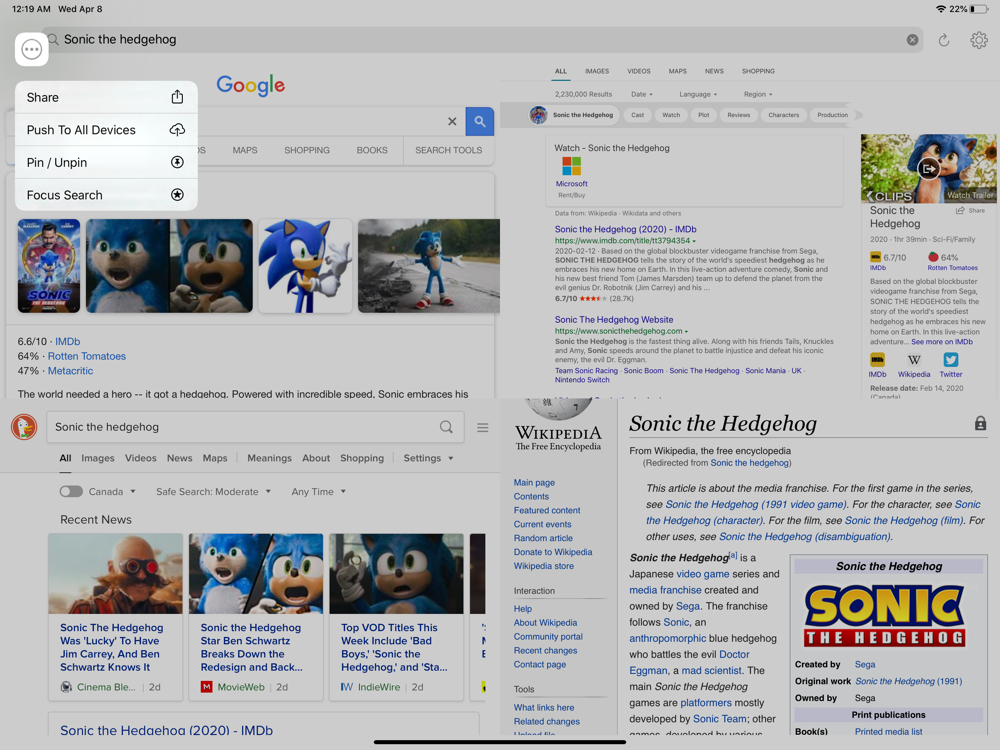Viewport: 1000px width, 750px height.
Task: Open Rotten Tomatoes link in Google pane
Action: pyautogui.click(x=87, y=356)
